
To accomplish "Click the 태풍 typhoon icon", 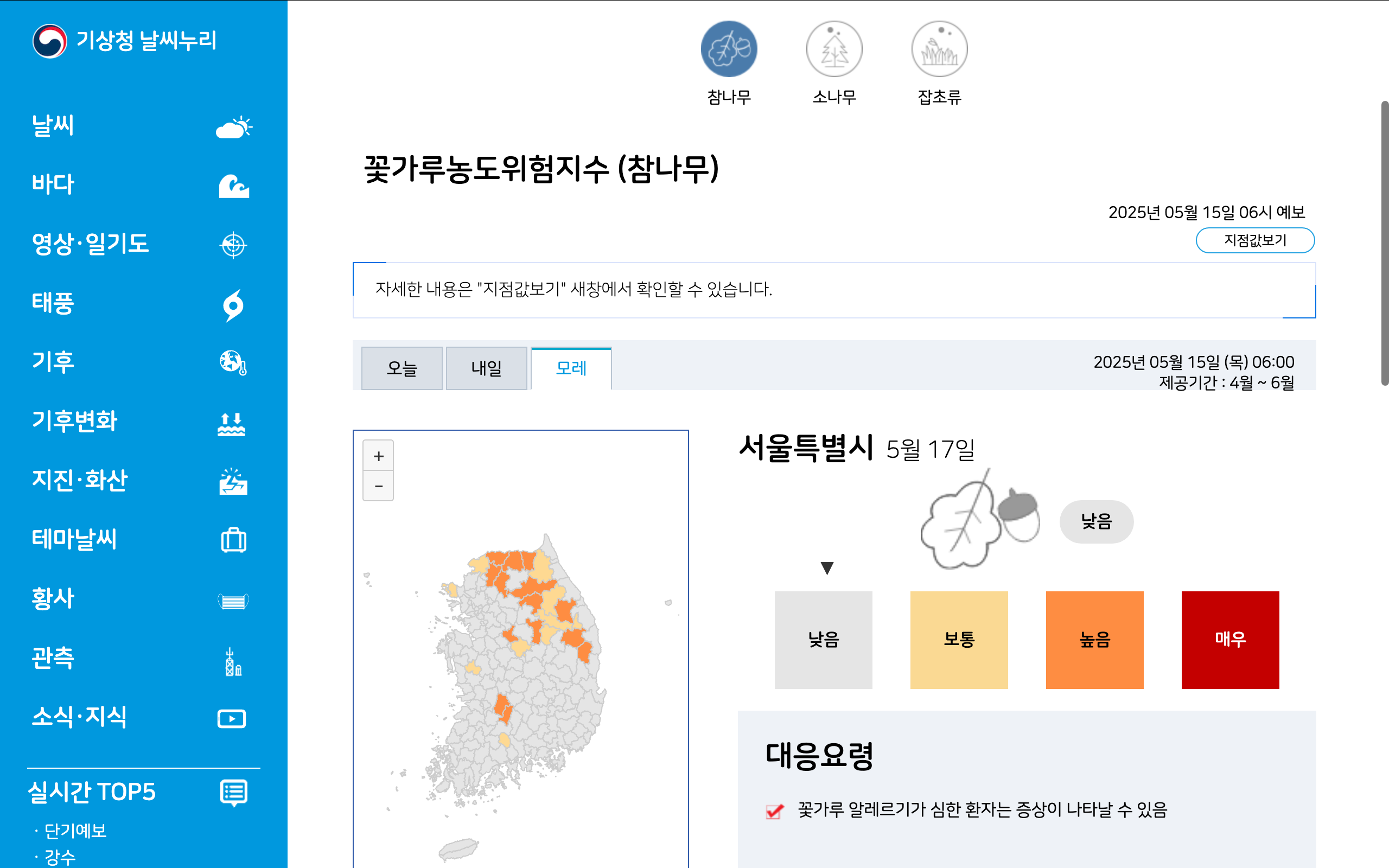I will [234, 305].
